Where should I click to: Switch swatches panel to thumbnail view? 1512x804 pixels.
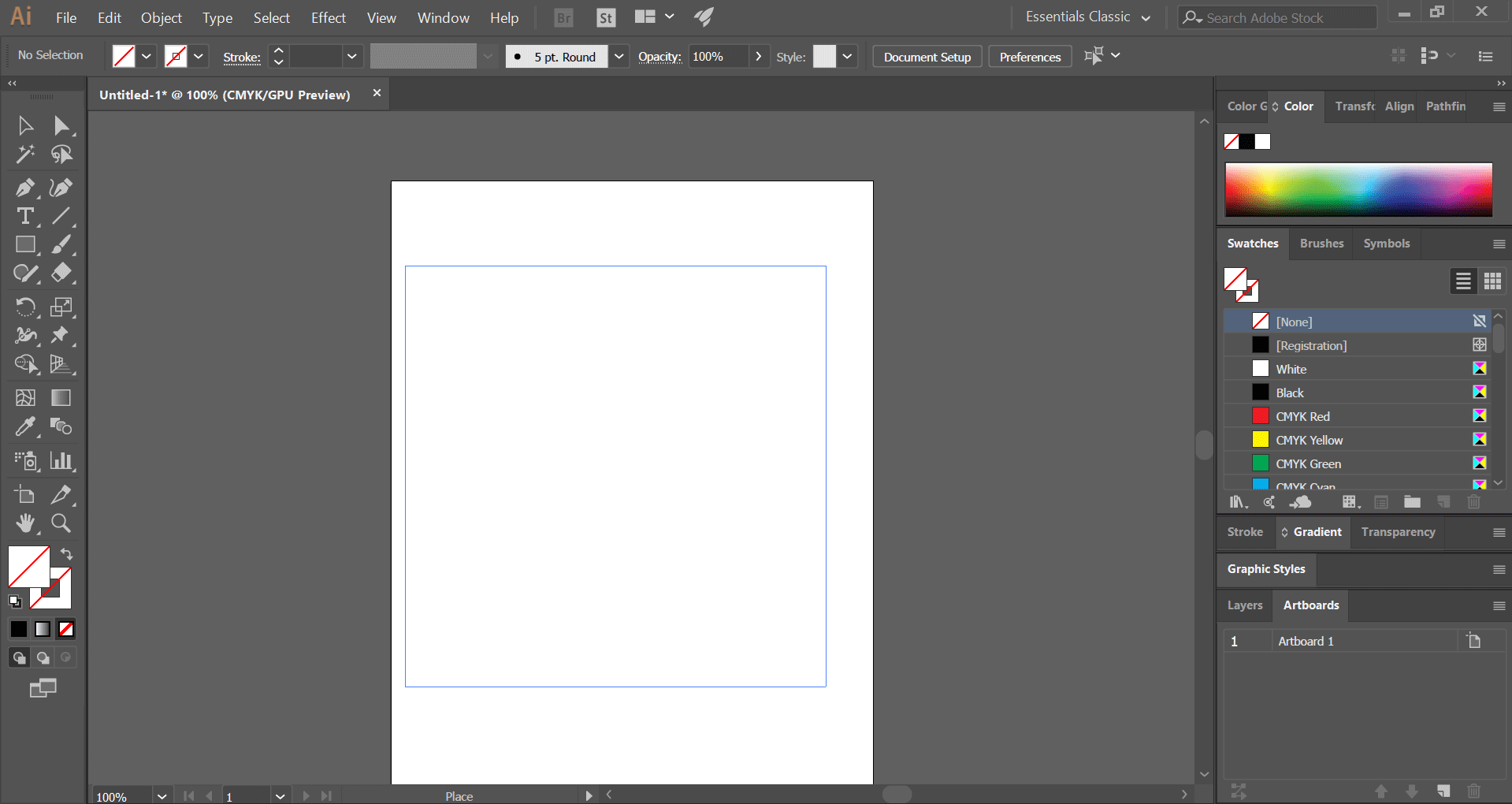pos(1492,281)
